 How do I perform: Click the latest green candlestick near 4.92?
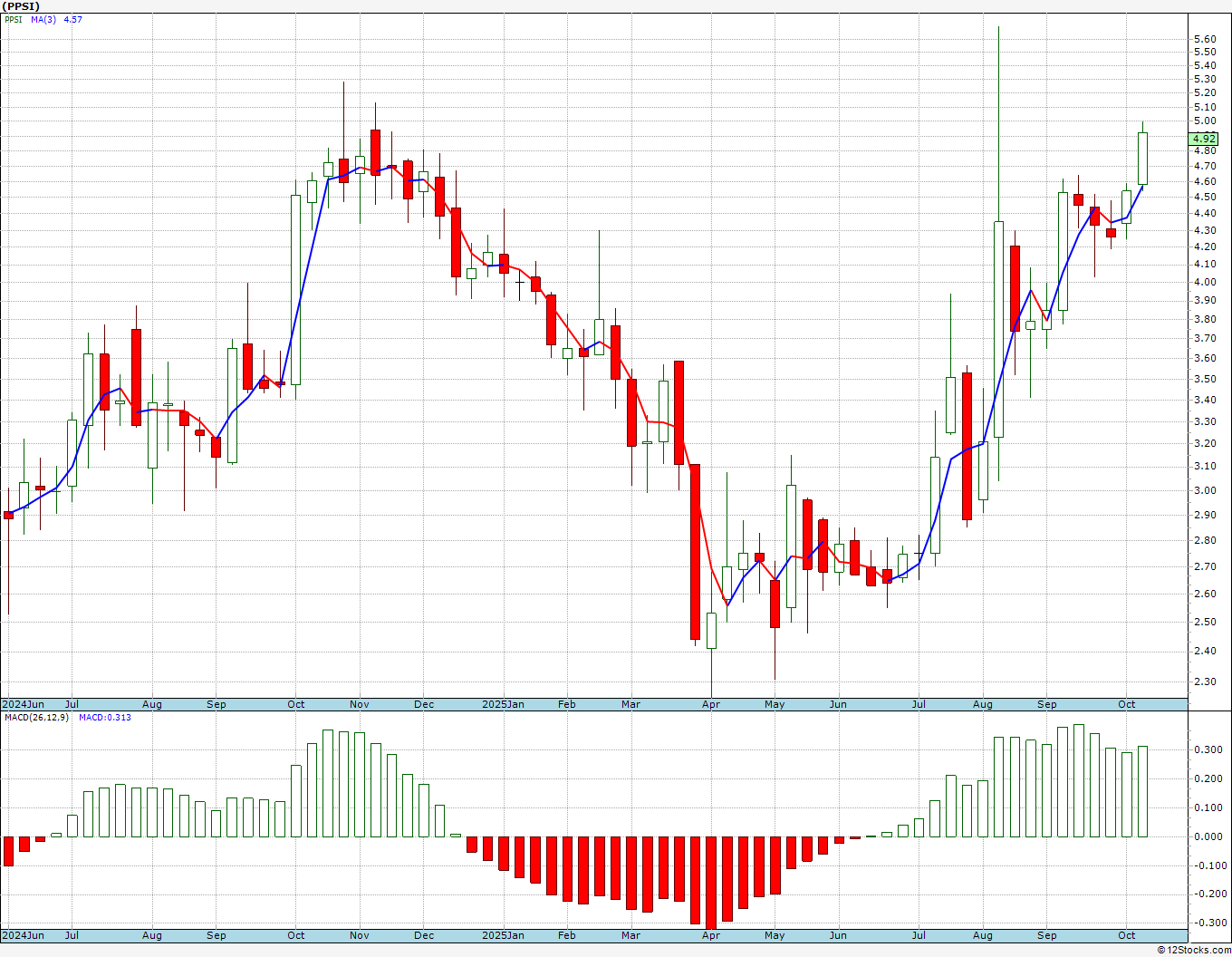[x=1143, y=159]
